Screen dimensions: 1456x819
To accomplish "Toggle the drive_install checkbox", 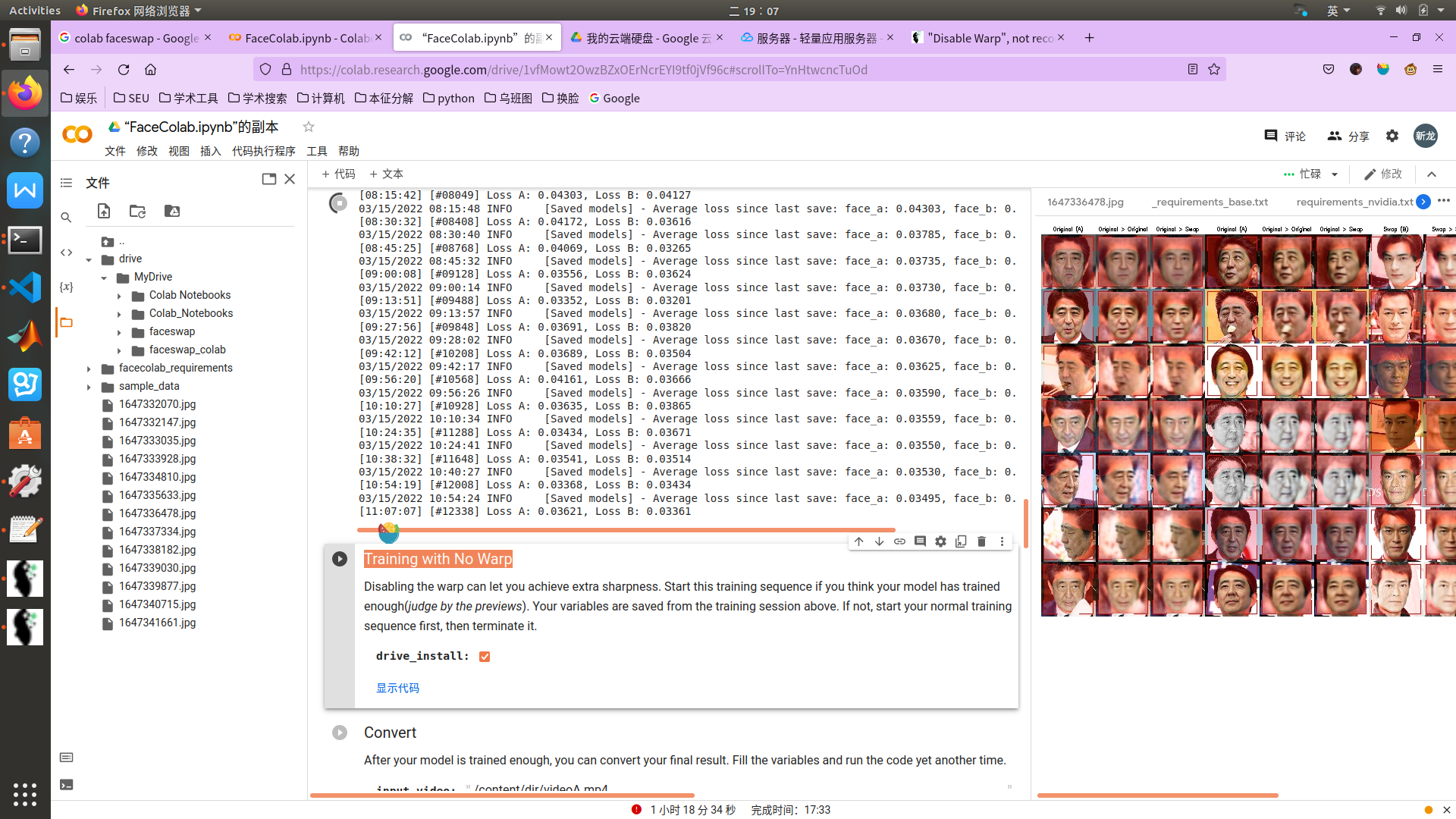I will click(x=485, y=657).
